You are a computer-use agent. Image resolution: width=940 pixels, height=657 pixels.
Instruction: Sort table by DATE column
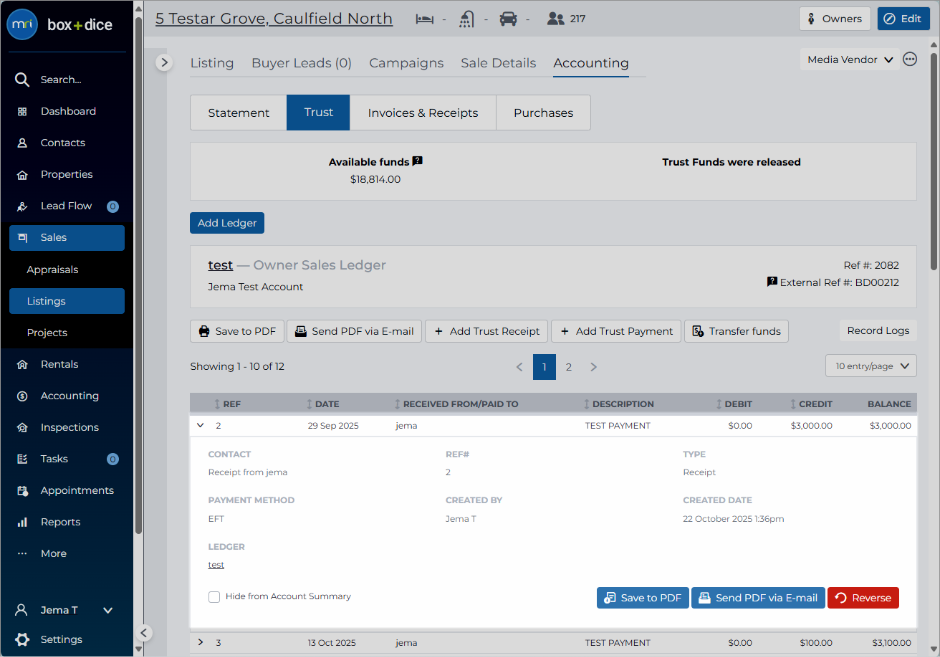(x=323, y=404)
